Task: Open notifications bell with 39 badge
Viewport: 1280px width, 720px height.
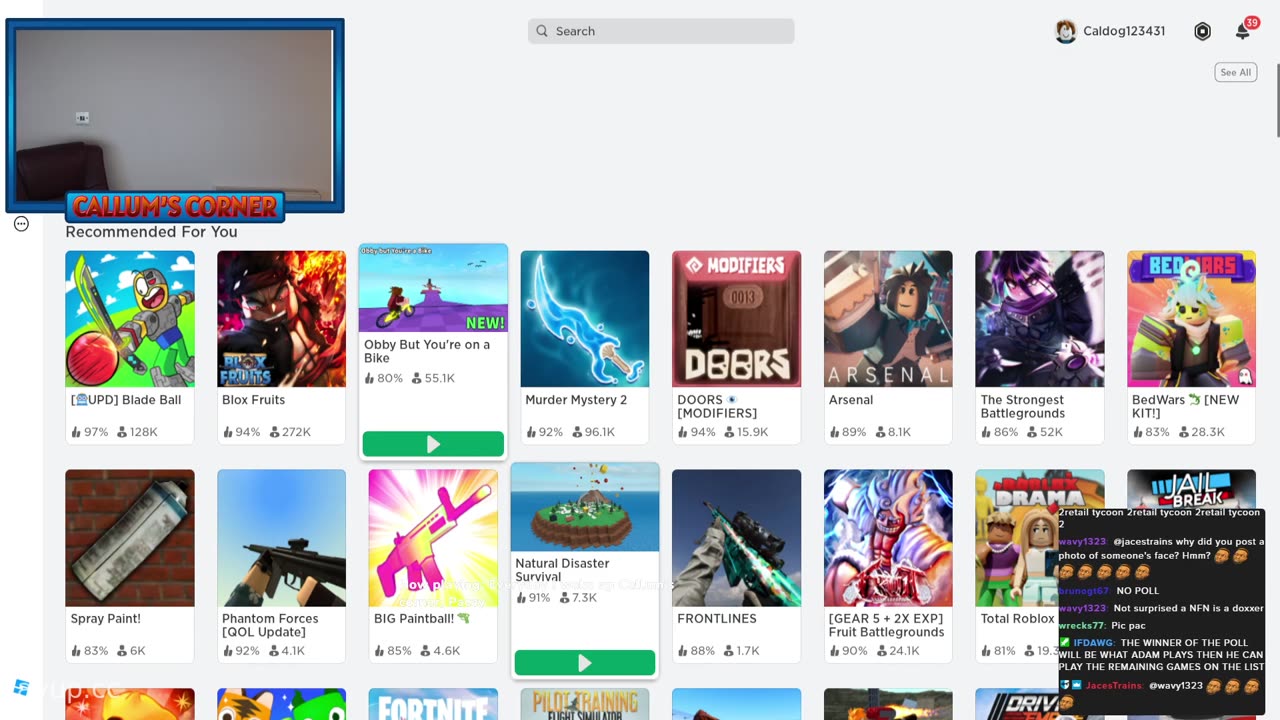Action: coord(1244,30)
